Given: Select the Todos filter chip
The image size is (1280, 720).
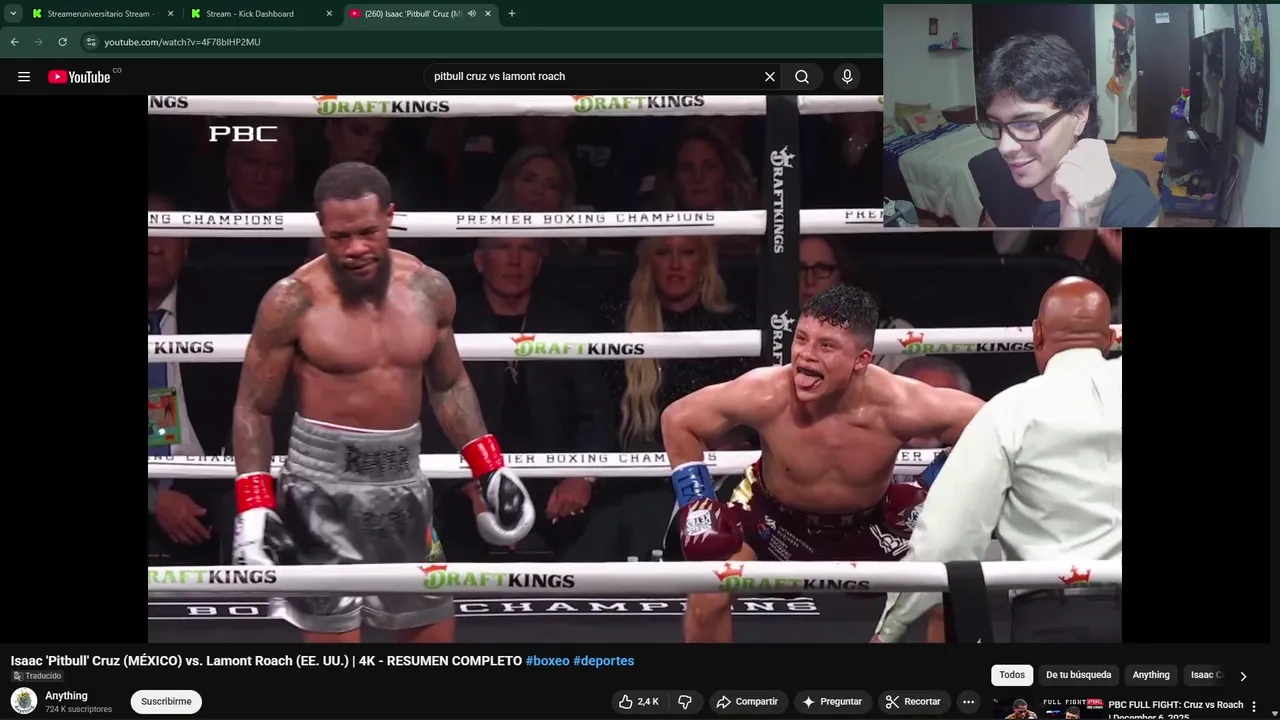Looking at the screenshot, I should (x=1012, y=675).
